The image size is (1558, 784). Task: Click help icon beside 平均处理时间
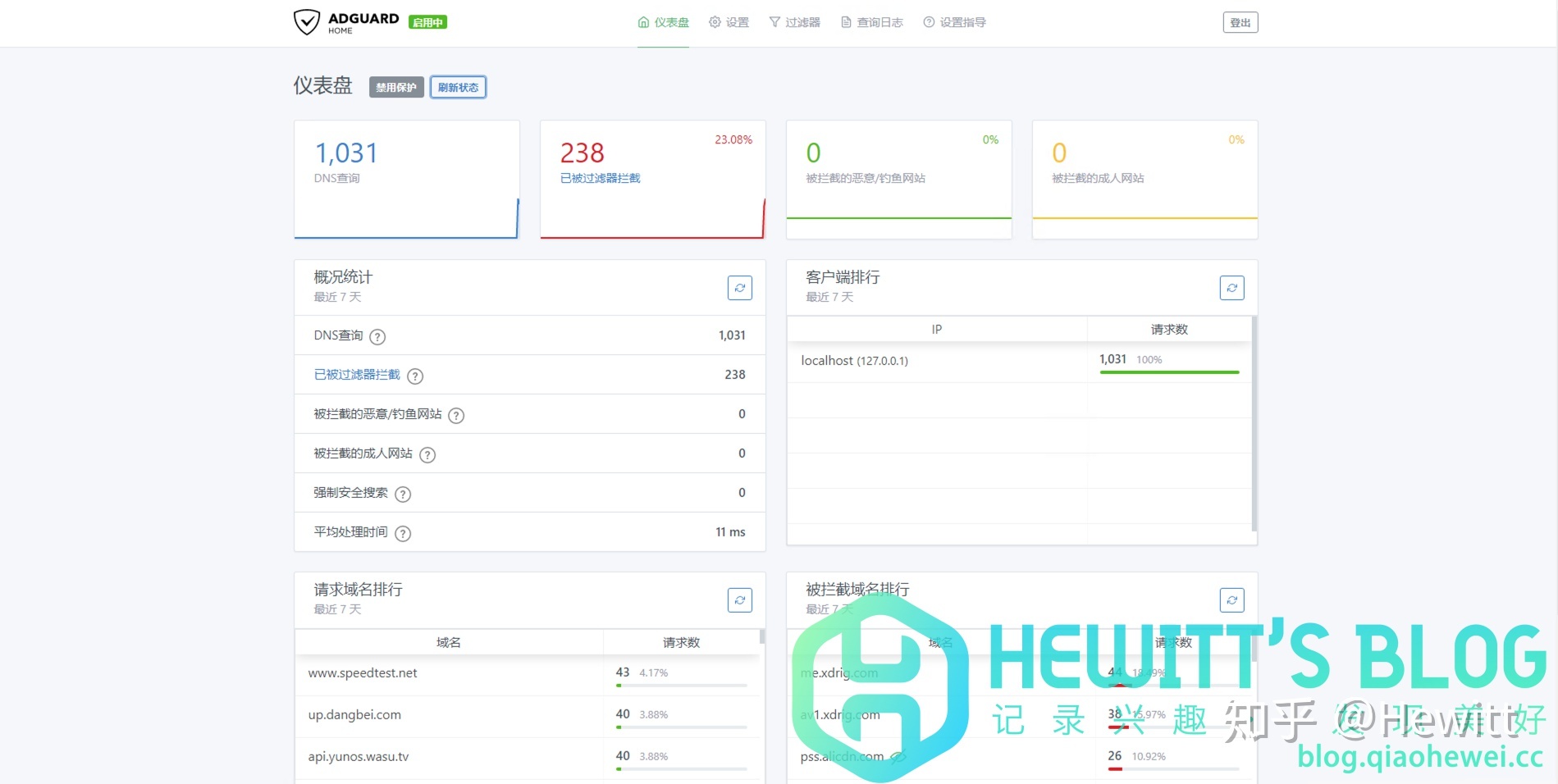point(403,534)
